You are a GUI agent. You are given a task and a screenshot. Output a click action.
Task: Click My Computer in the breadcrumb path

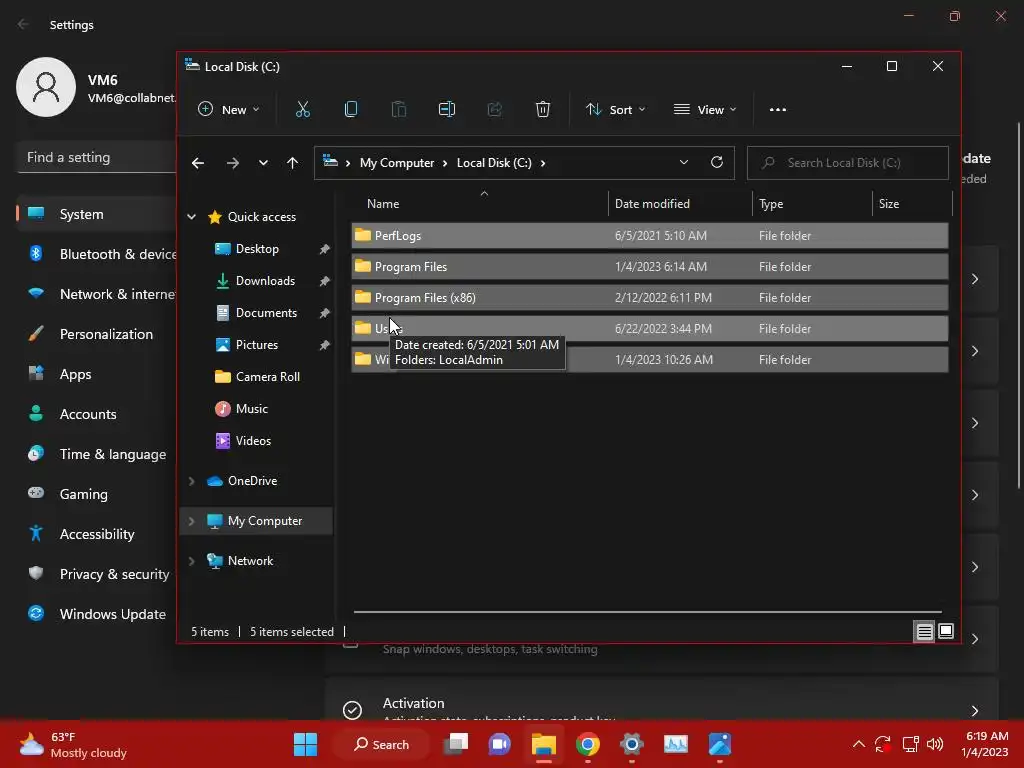point(397,163)
